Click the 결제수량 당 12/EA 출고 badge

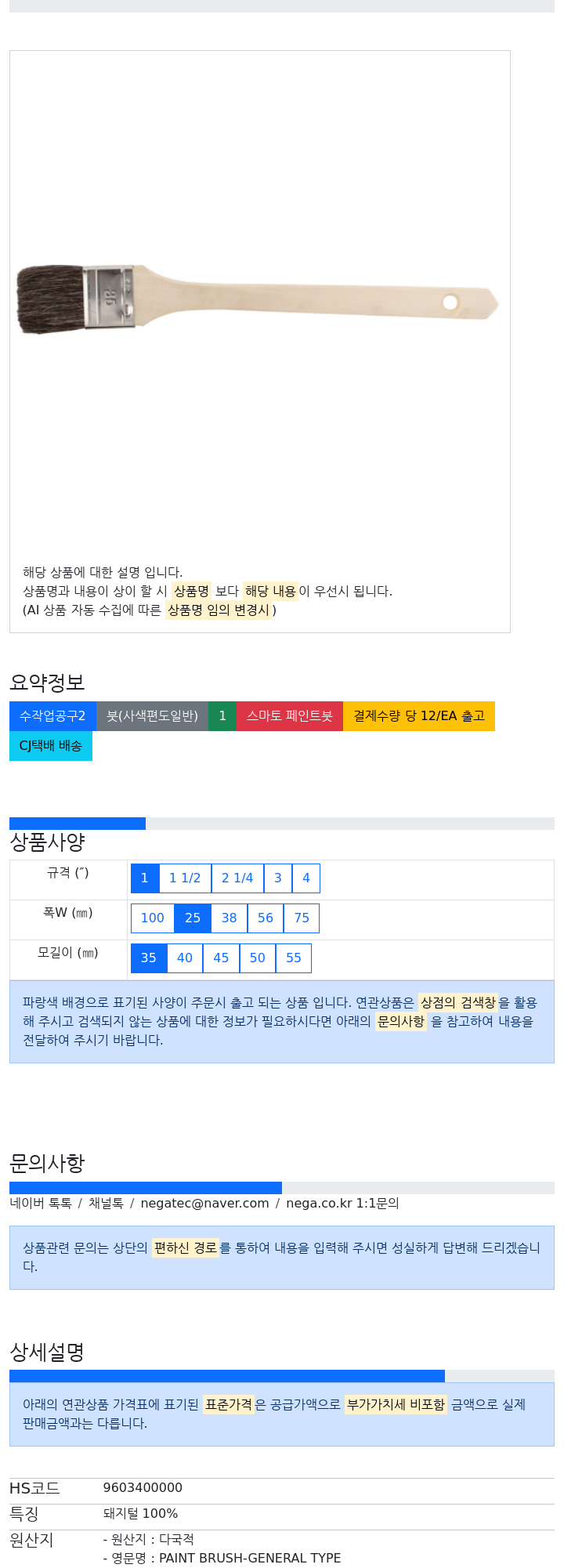[x=419, y=716]
